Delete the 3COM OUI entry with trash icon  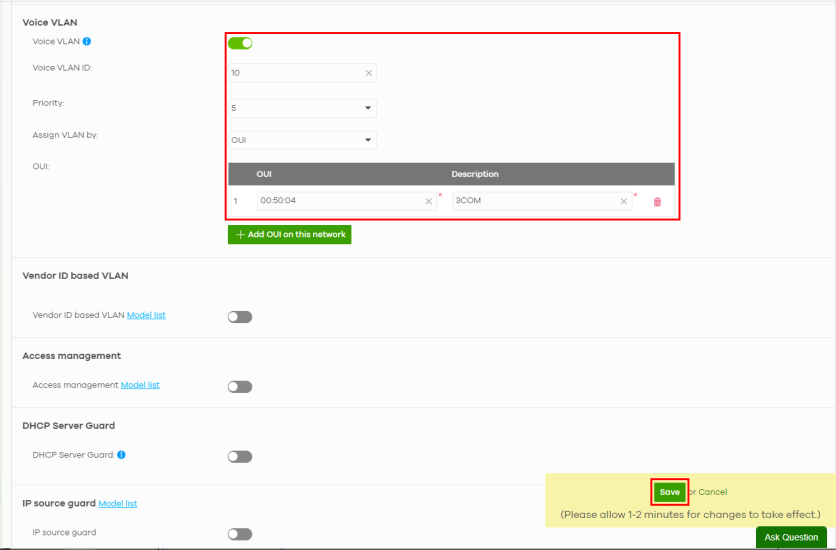[x=657, y=201]
